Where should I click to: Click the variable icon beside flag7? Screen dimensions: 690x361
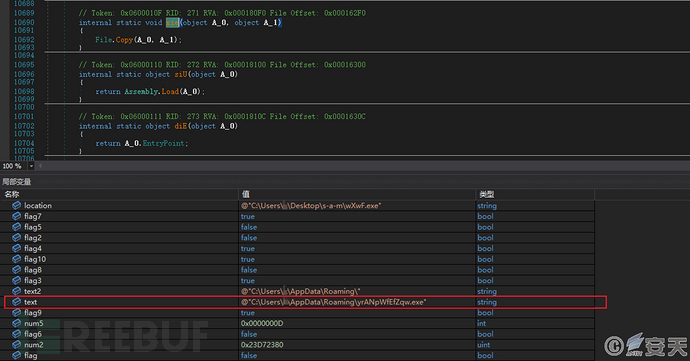click(17, 216)
